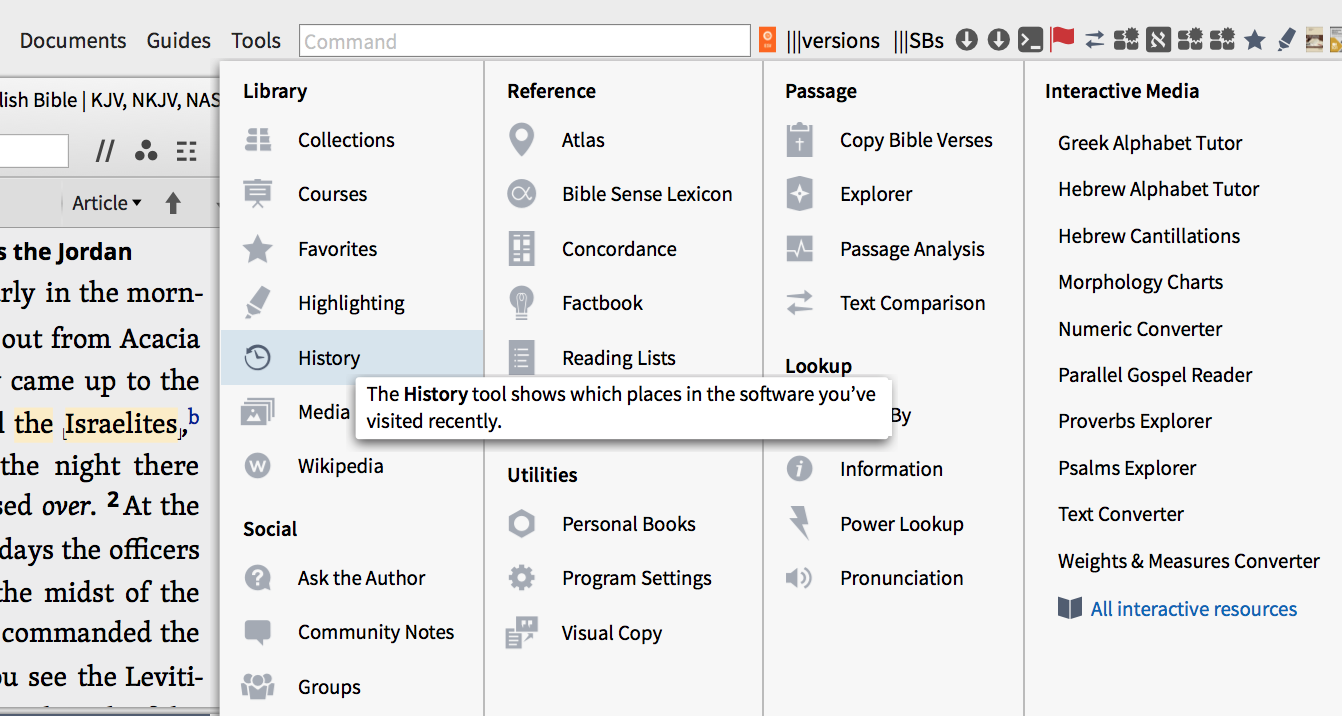Open Parallel Gospel Reader
This screenshot has width=1342, height=716.
click(1155, 375)
